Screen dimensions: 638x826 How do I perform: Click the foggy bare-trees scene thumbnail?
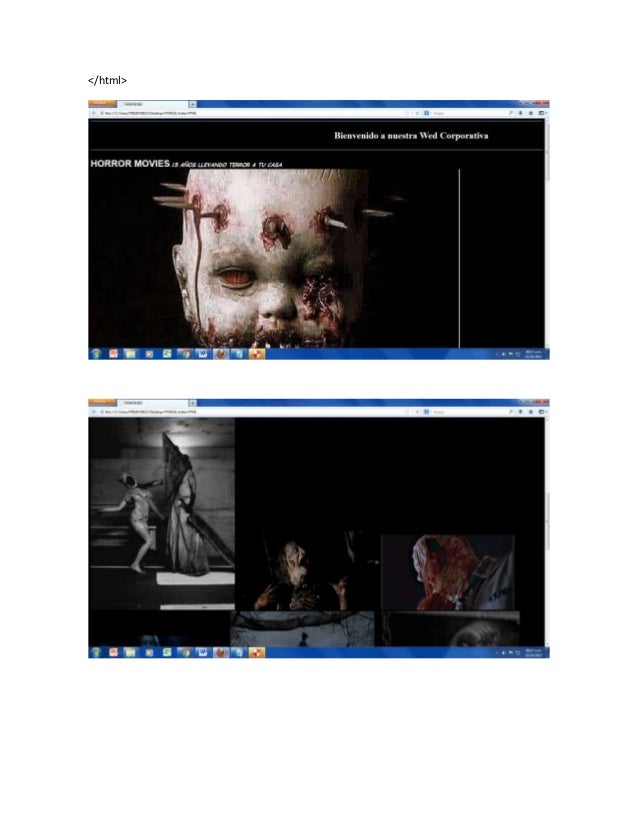click(302, 629)
